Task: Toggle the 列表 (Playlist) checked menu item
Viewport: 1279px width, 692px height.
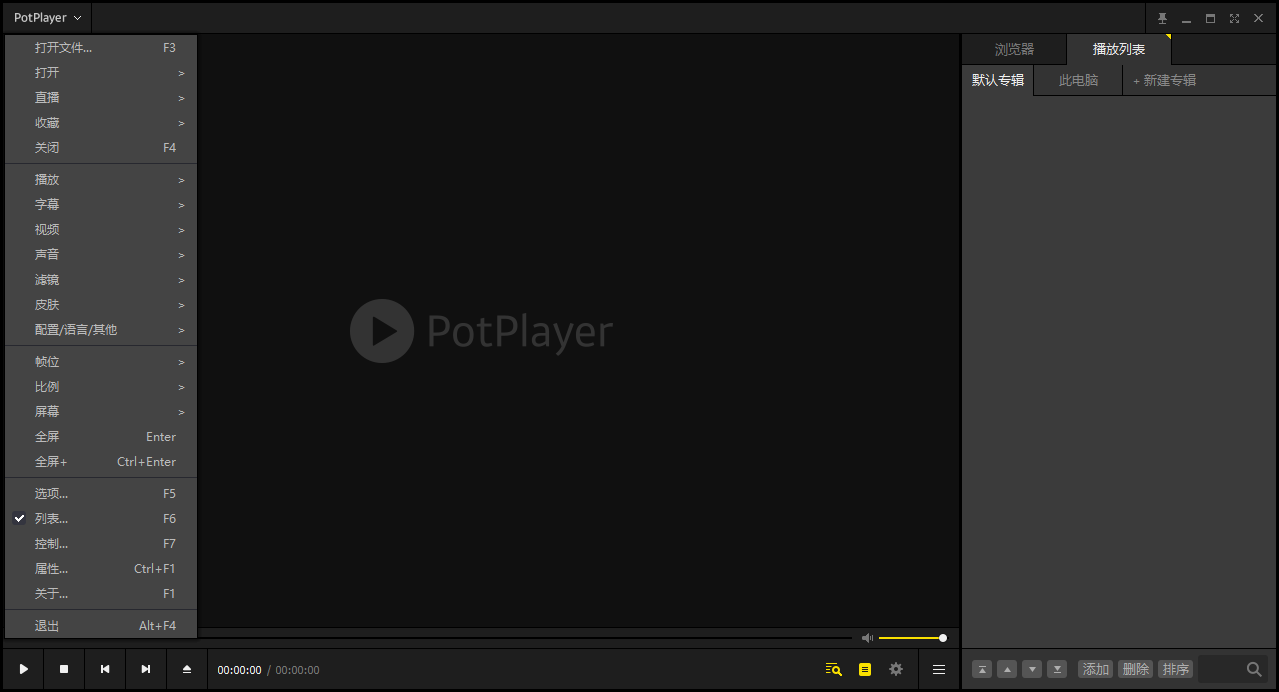Action: (52, 518)
